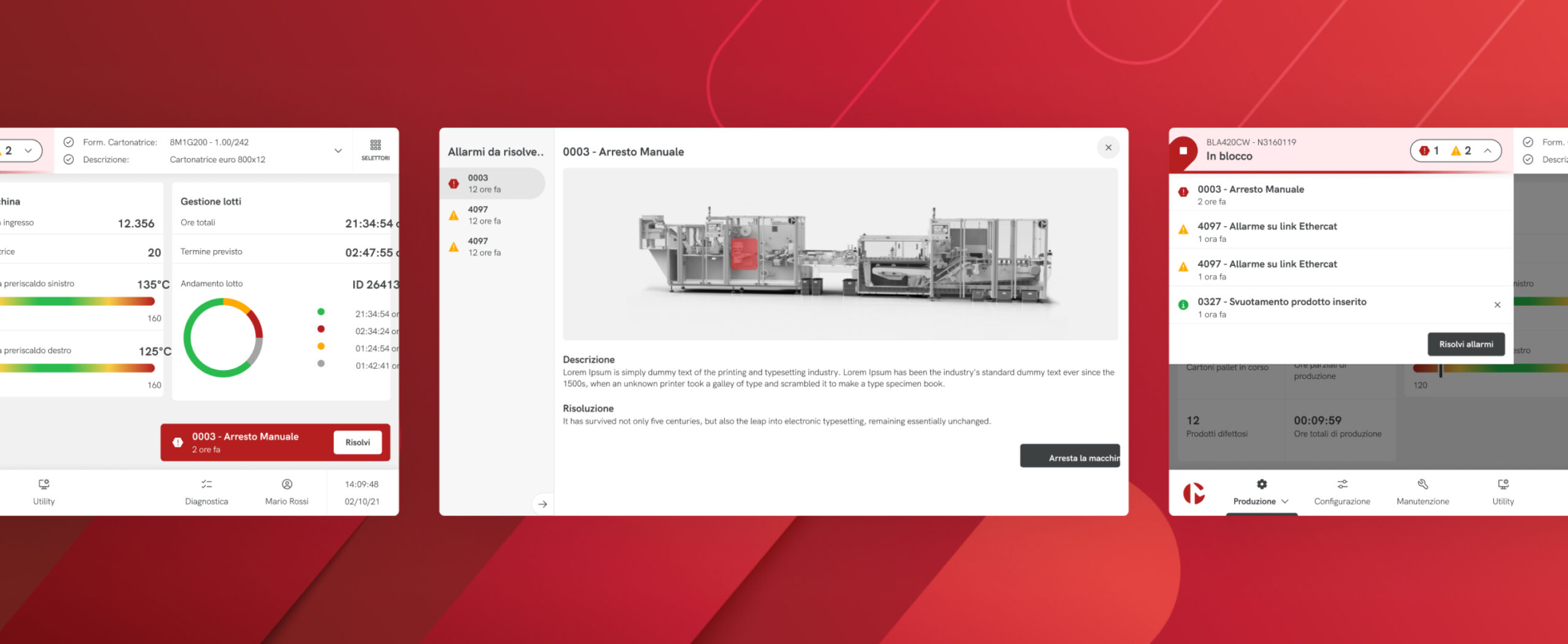Open the Configurazione sliders icon
The image size is (1568, 644).
[1342, 485]
